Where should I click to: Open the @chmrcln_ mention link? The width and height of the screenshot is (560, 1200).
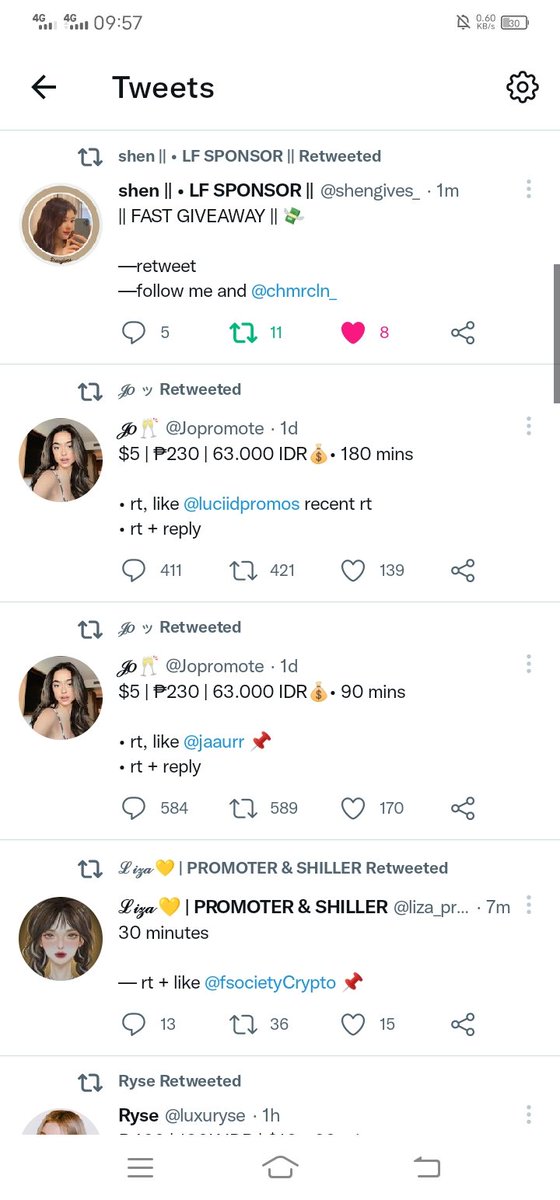coord(294,291)
